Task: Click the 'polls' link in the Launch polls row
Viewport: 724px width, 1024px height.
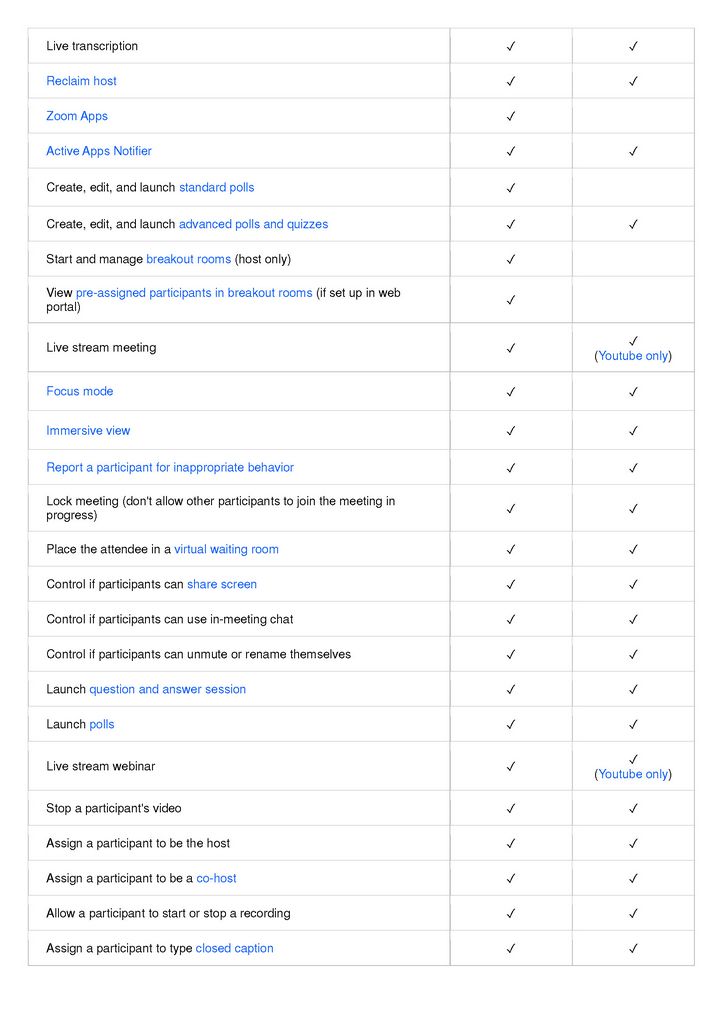Action: click(x=102, y=724)
